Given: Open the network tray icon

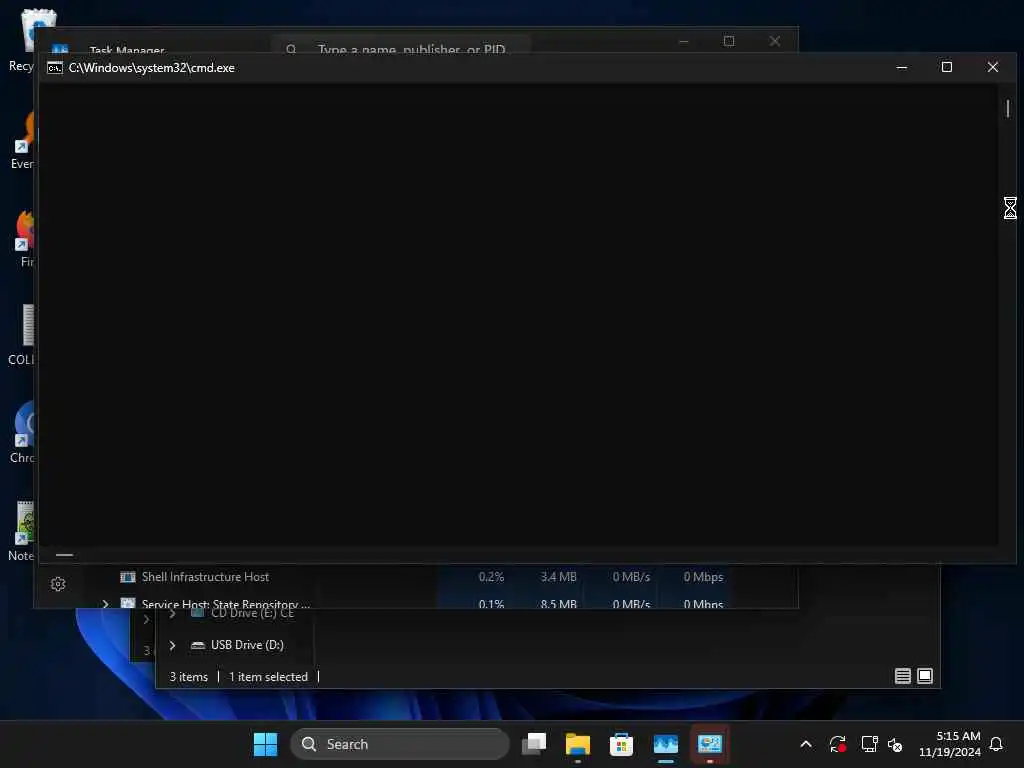Looking at the screenshot, I should (869, 744).
